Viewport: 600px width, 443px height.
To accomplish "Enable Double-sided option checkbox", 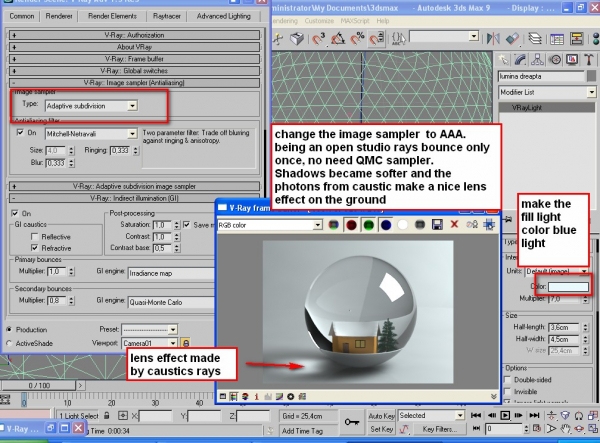I will 507,379.
